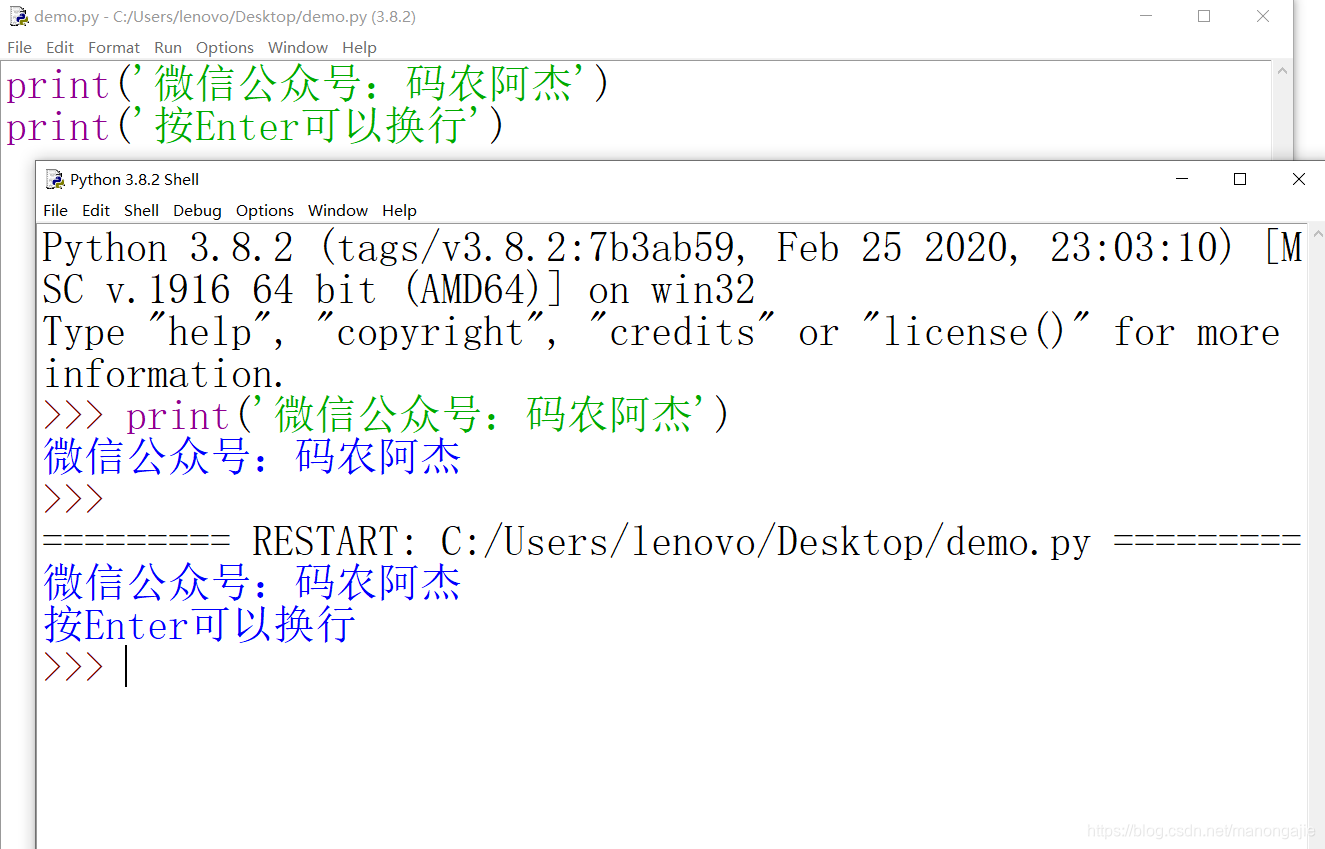The width and height of the screenshot is (1325, 849).
Task: Open File menu in demo.py editor window
Action: pos(19,47)
